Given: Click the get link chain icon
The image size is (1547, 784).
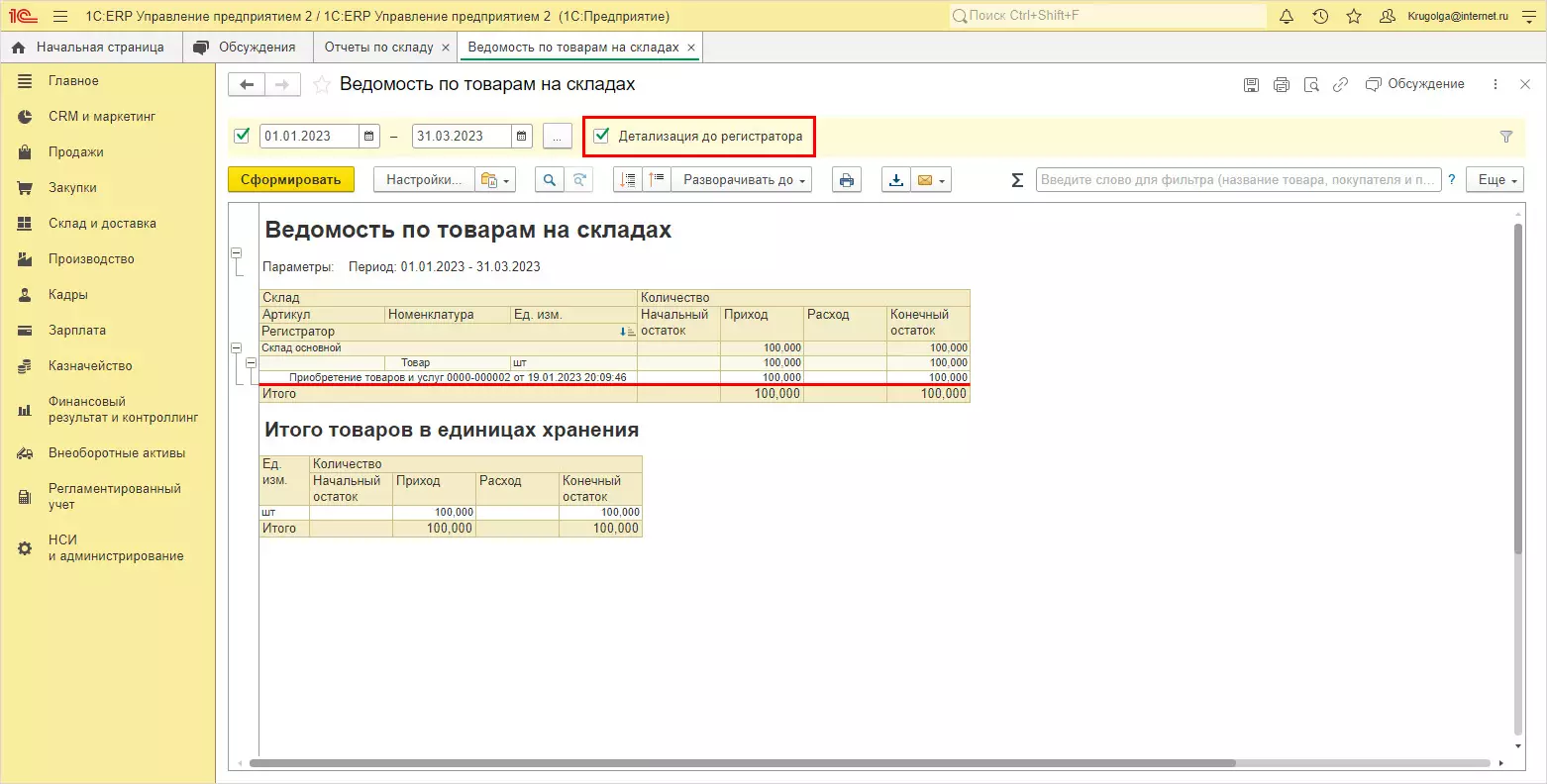Looking at the screenshot, I should pos(1340,85).
